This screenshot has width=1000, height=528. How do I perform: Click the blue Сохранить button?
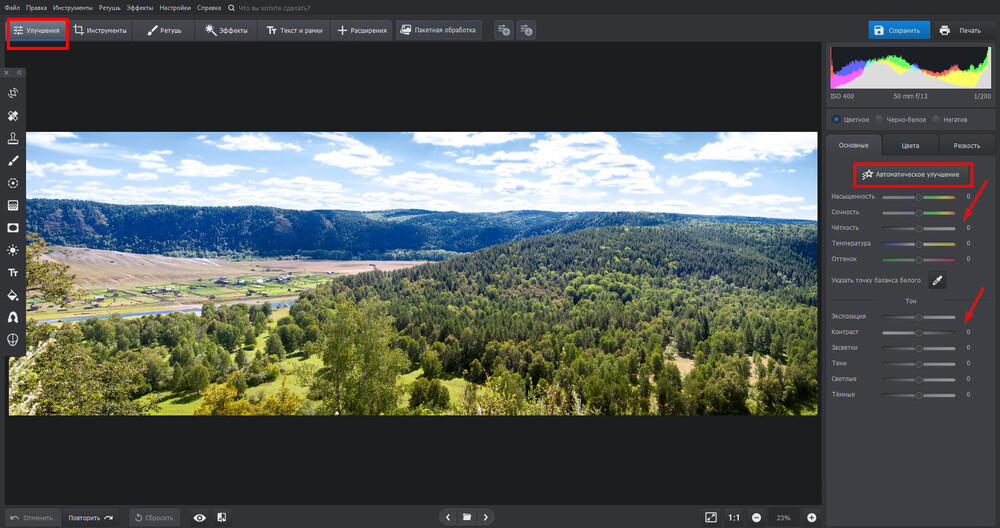898,30
